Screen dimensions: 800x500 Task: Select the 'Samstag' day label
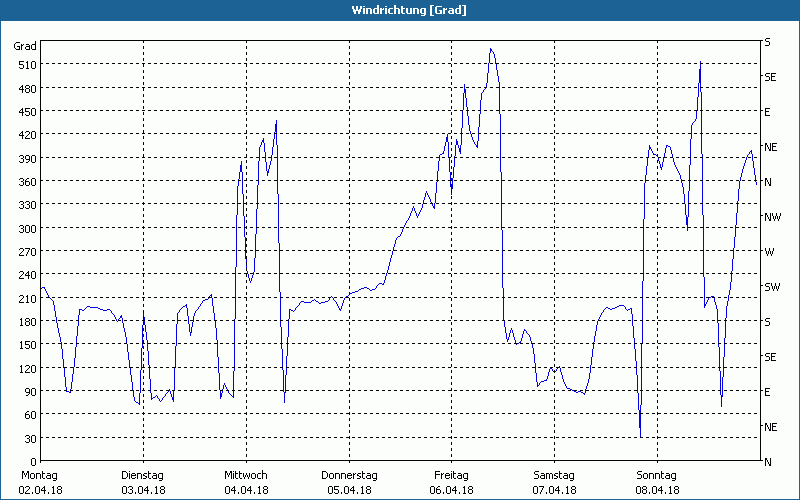[554, 475]
